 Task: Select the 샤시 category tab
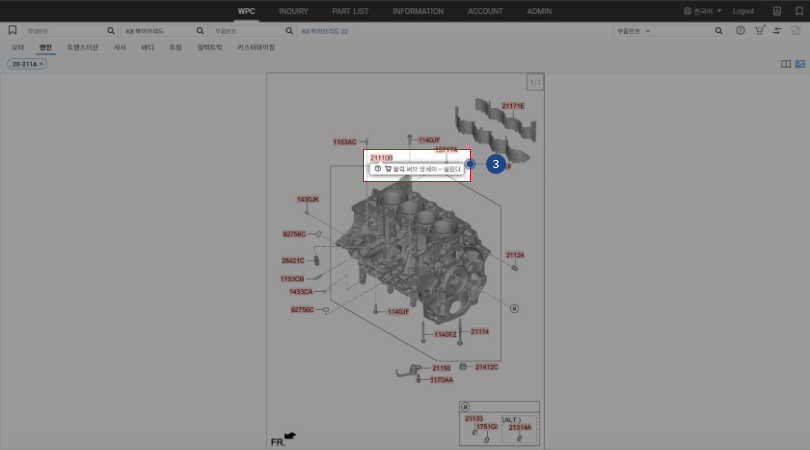click(x=120, y=47)
